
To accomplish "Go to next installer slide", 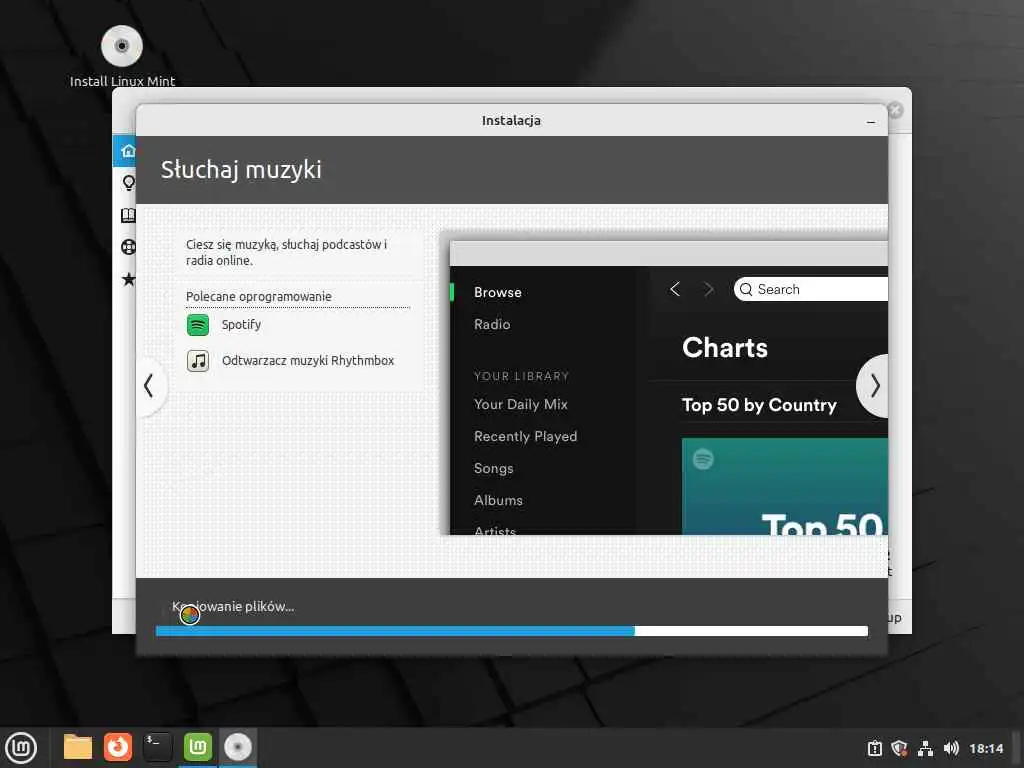I will pos(873,386).
